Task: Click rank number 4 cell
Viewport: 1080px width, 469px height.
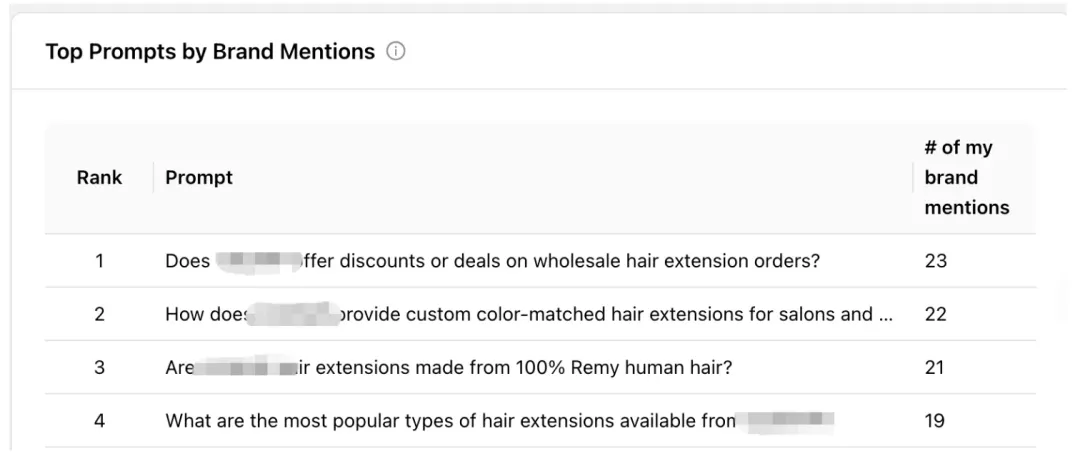Action: (x=99, y=421)
